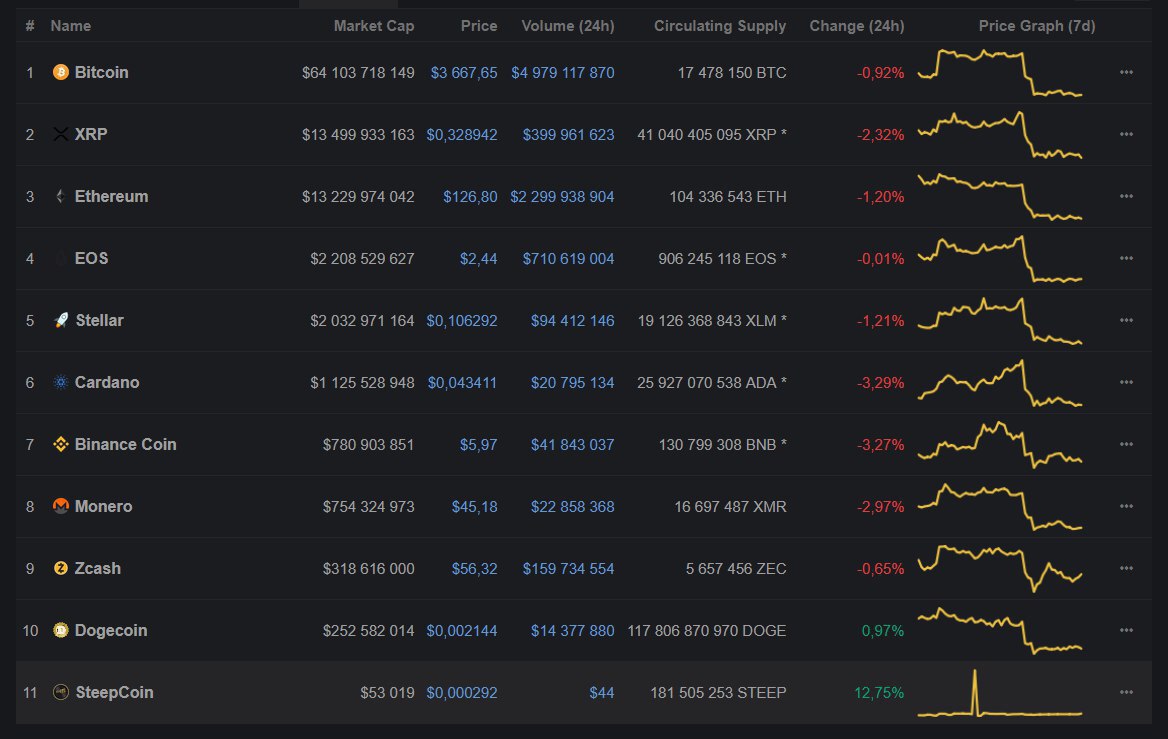Open the Zcash coin page link
Screen dimensions: 1168x739
click(98, 568)
